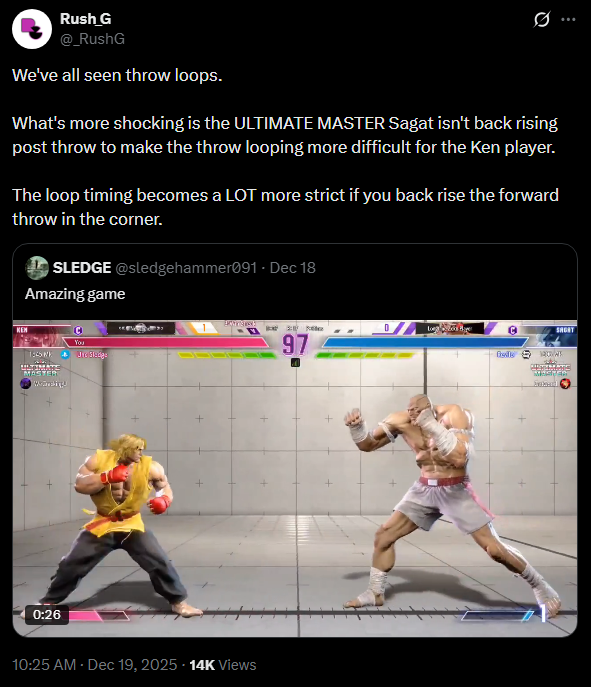The width and height of the screenshot is (591, 687).
Task: Open the quoted author SLEDGE name
Action: tap(81, 268)
